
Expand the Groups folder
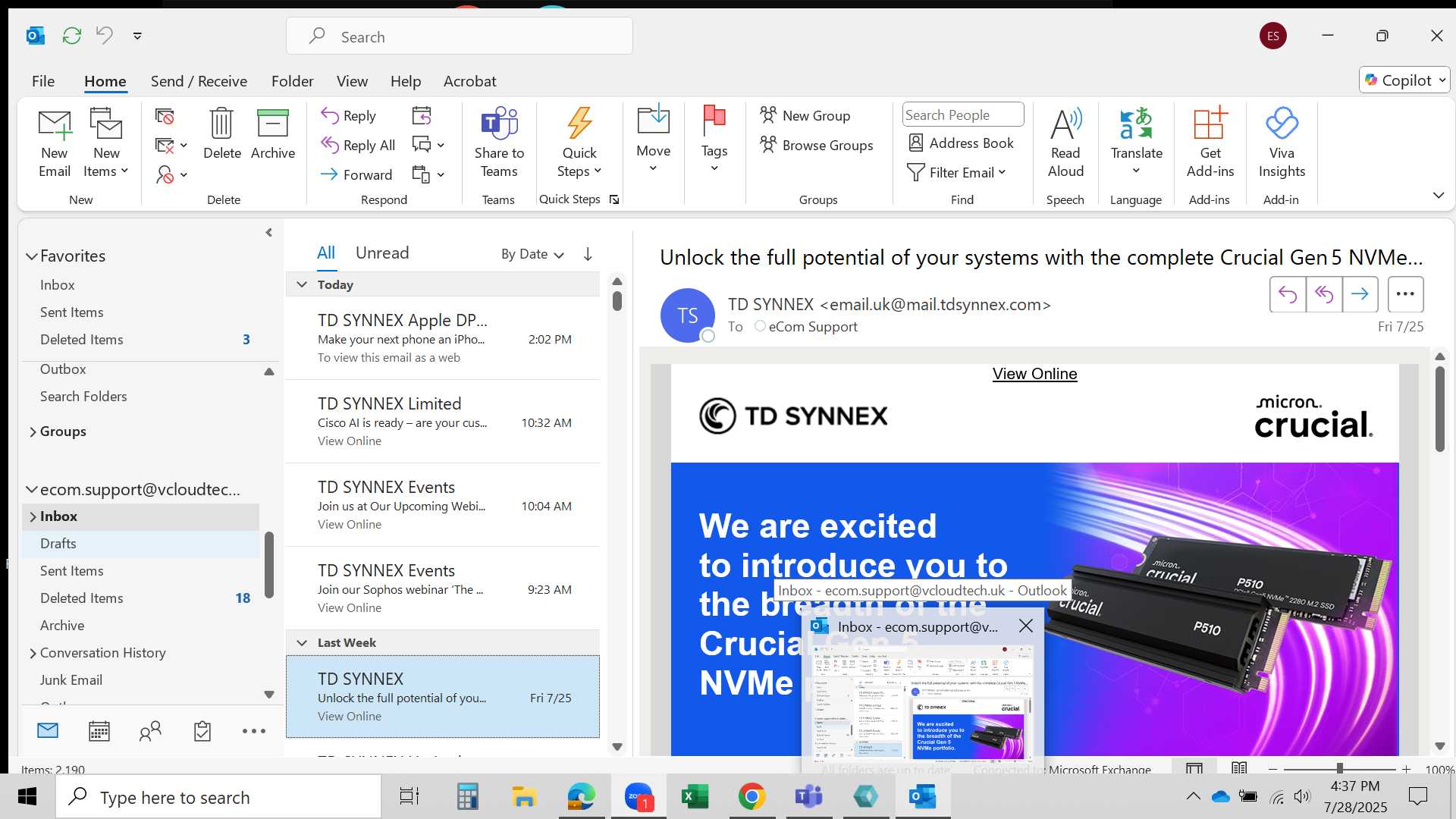click(x=33, y=432)
